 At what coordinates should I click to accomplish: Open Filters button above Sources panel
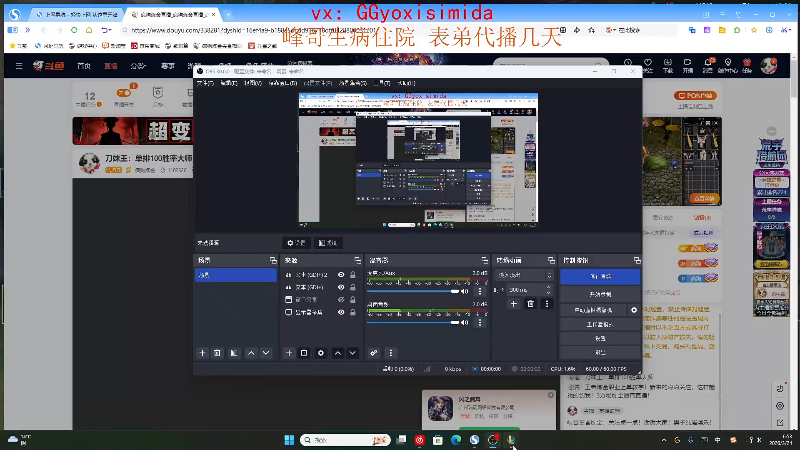click(328, 243)
